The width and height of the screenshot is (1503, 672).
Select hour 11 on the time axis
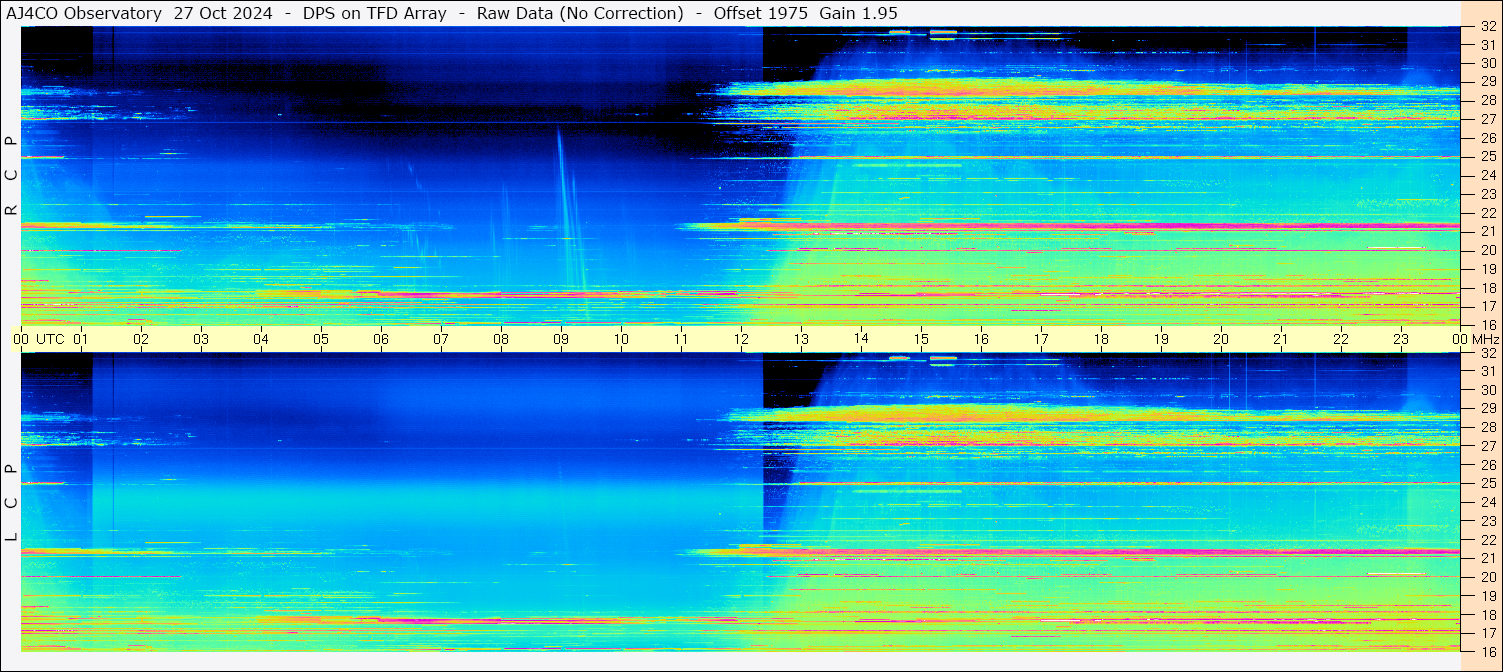pyautogui.click(x=681, y=339)
